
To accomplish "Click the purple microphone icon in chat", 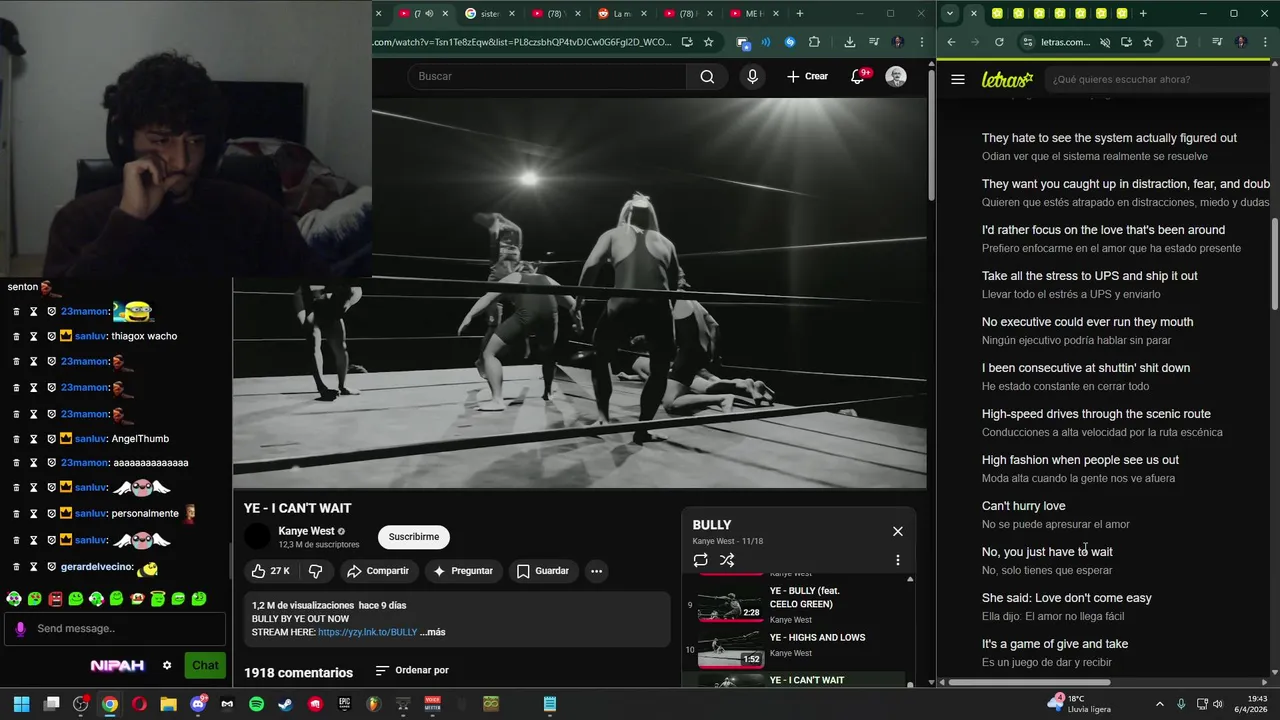I will (19, 629).
